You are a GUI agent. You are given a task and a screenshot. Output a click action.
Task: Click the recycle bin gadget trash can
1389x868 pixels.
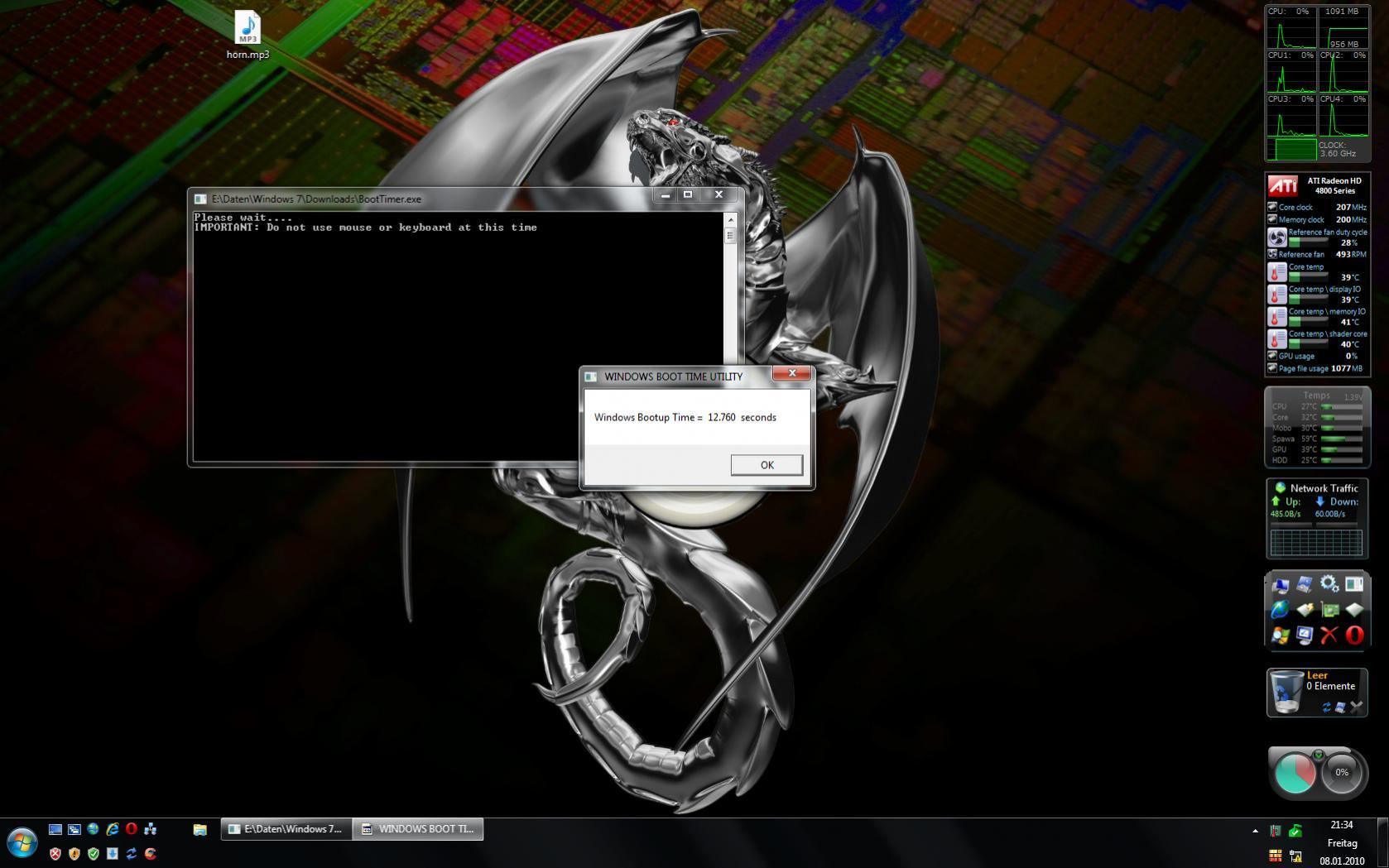click(x=1286, y=693)
